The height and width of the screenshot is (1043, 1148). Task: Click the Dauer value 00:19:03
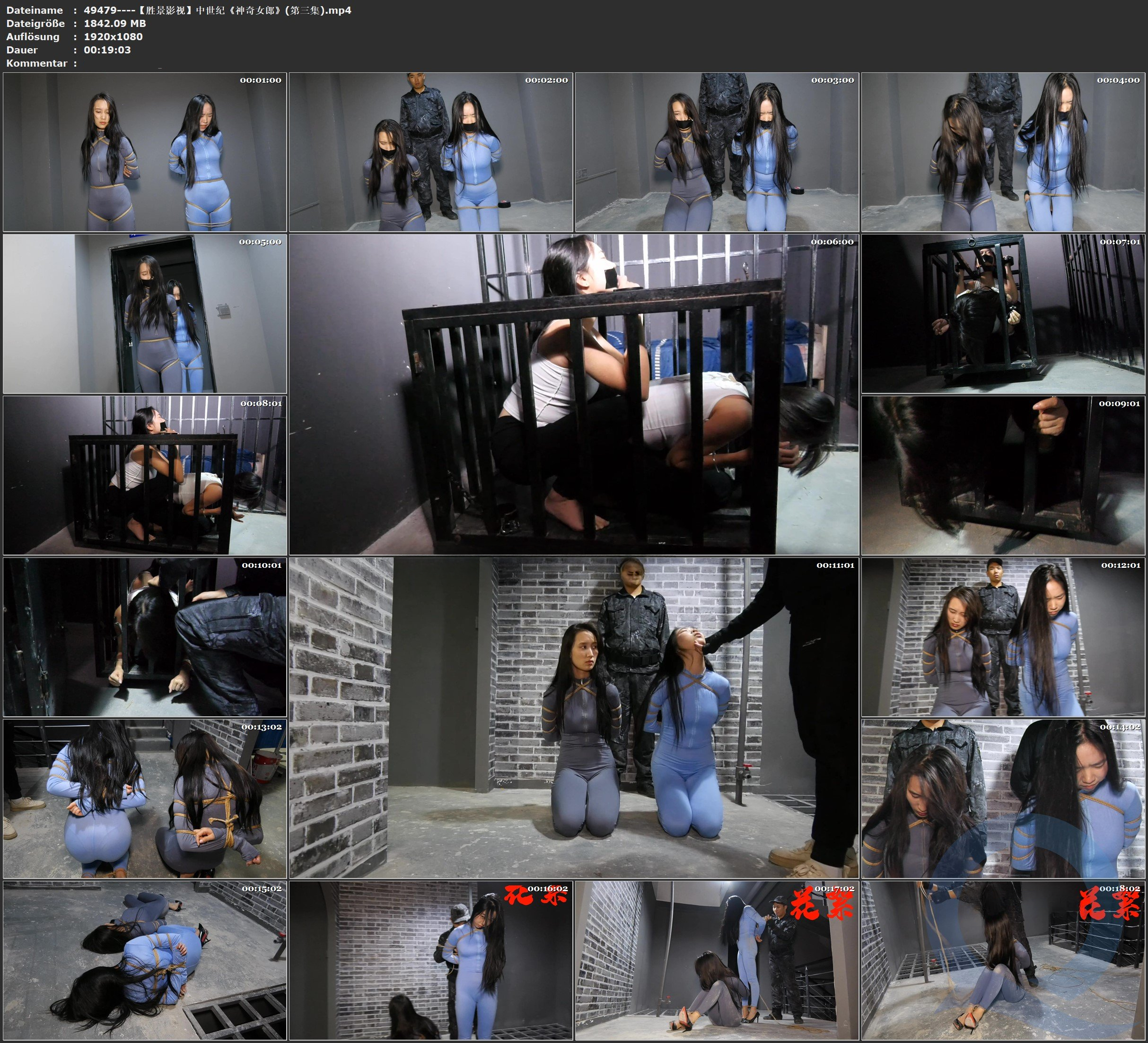107,50
